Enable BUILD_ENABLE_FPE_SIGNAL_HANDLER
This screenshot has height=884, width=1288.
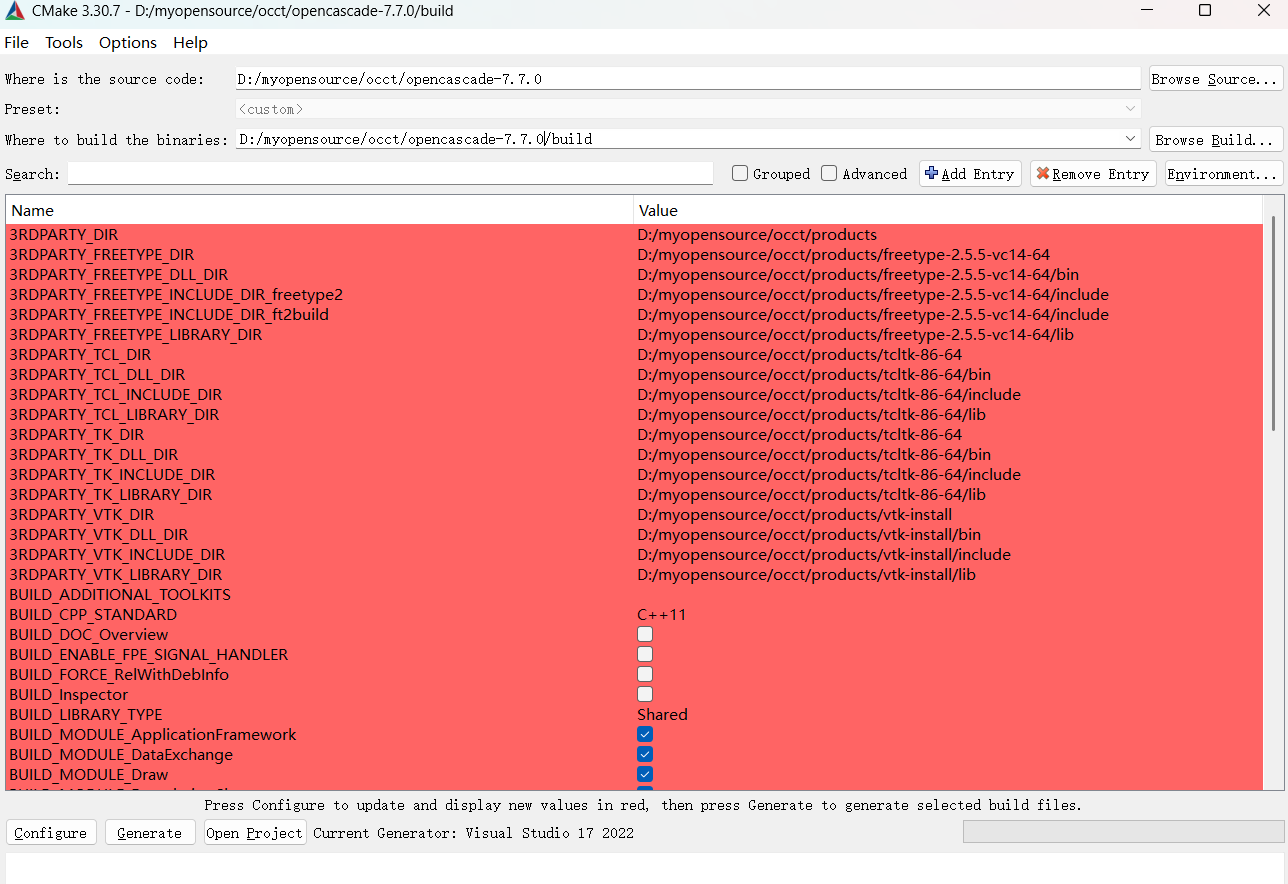645,653
